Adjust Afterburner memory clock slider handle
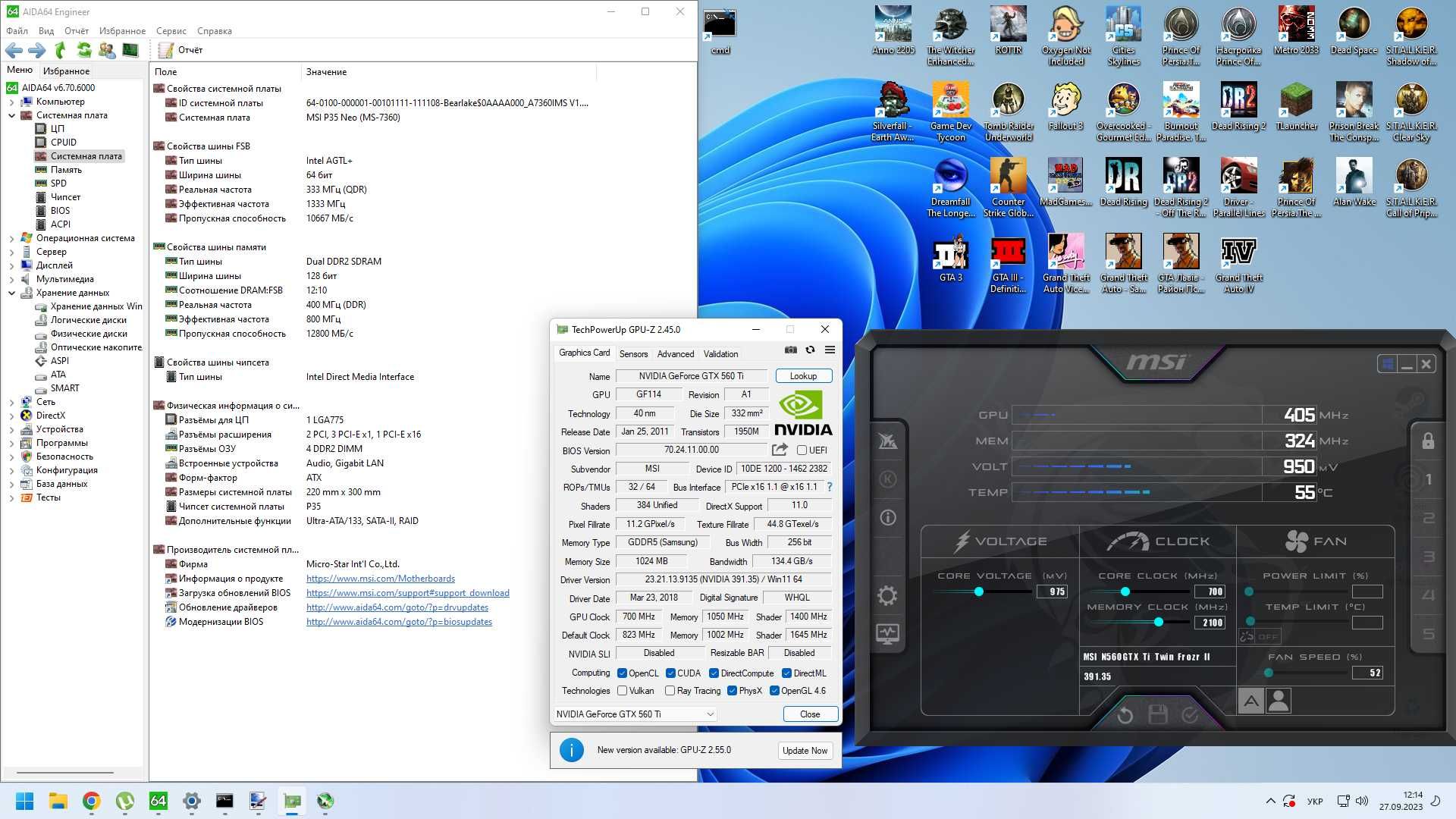Image resolution: width=1456 pixels, height=819 pixels. pos(1159,622)
